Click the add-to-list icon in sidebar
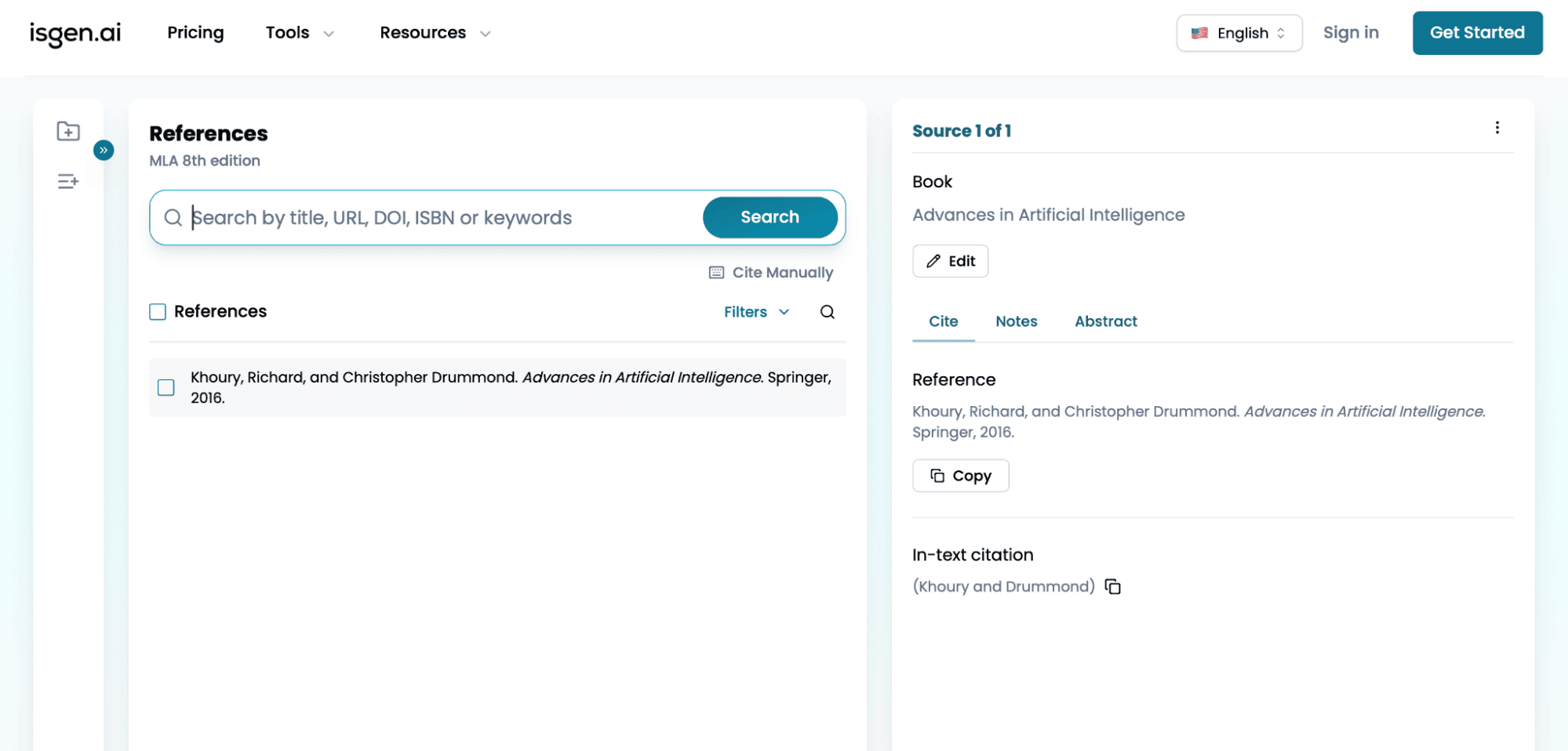The image size is (1568, 751). point(68,182)
